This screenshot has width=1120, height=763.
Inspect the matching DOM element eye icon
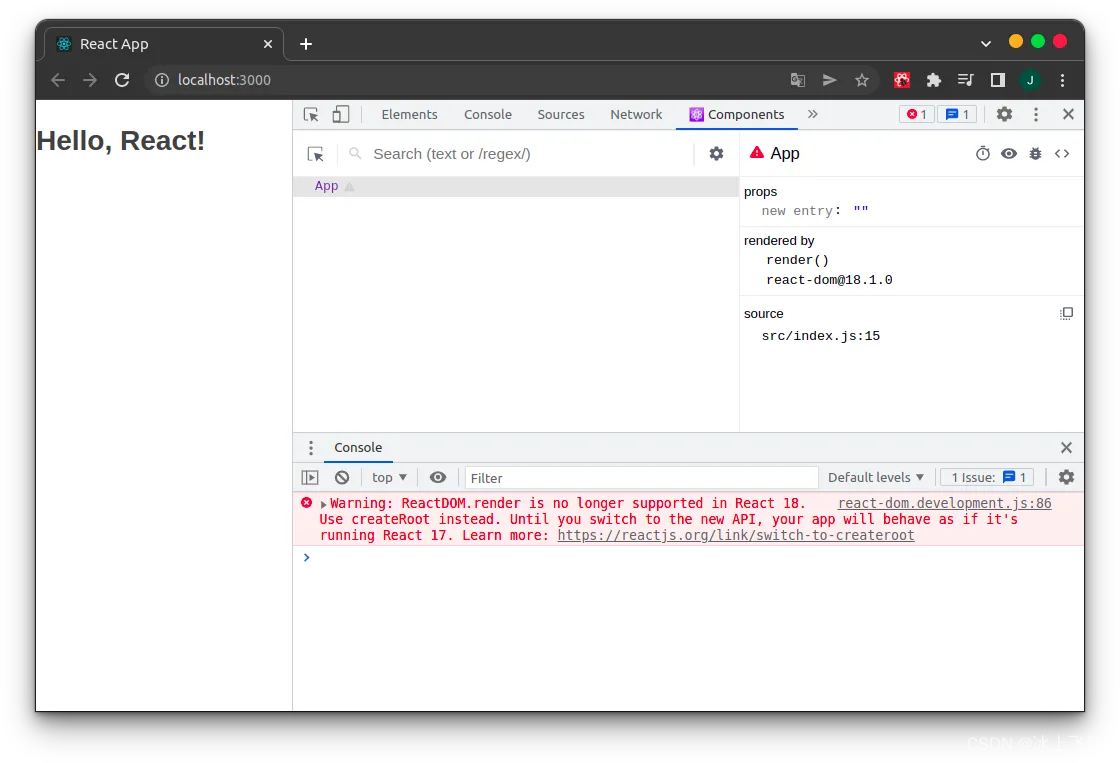coord(1009,154)
